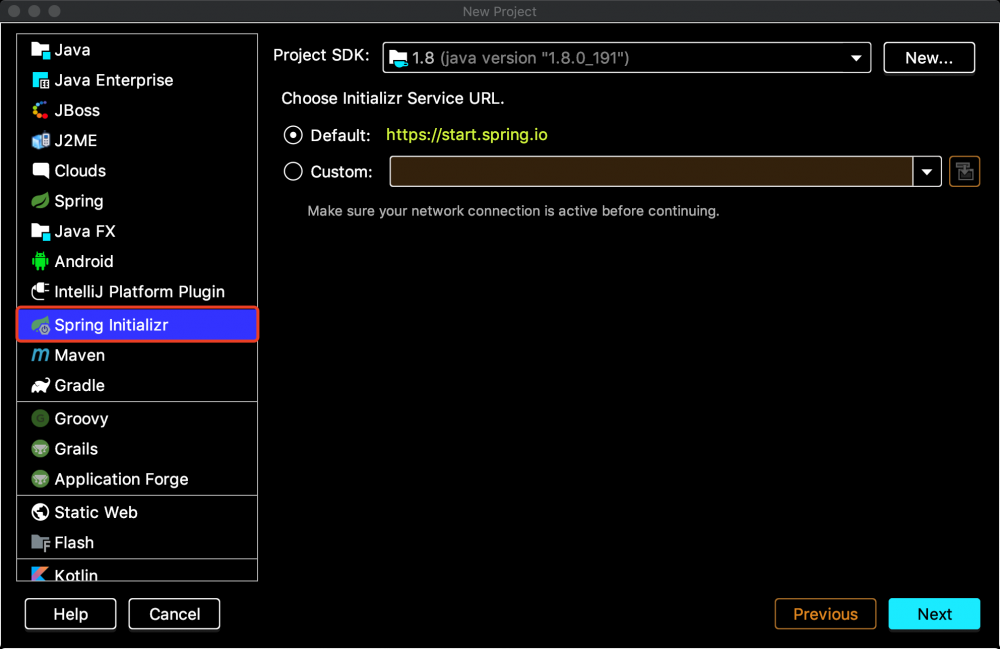1000x649 pixels.
Task: Select the J2ME device icon
Action: click(40, 140)
